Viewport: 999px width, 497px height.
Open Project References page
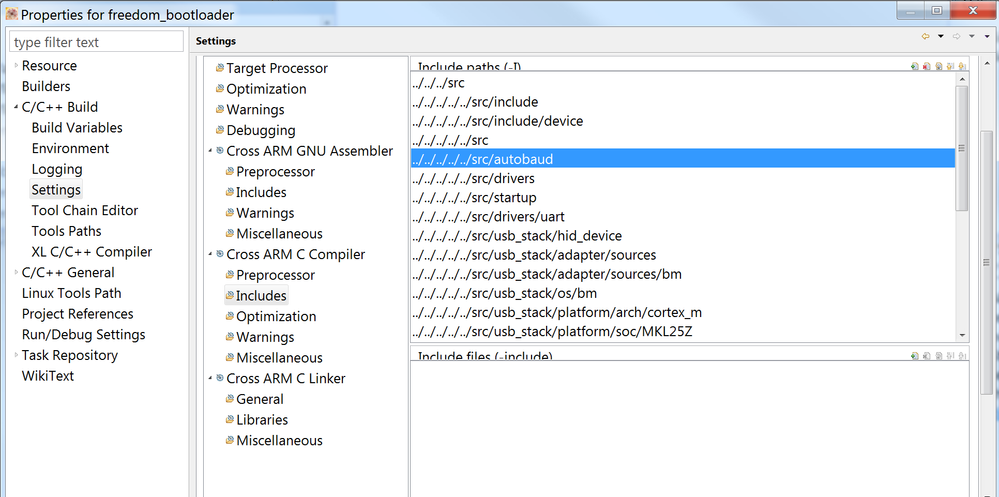coord(78,314)
